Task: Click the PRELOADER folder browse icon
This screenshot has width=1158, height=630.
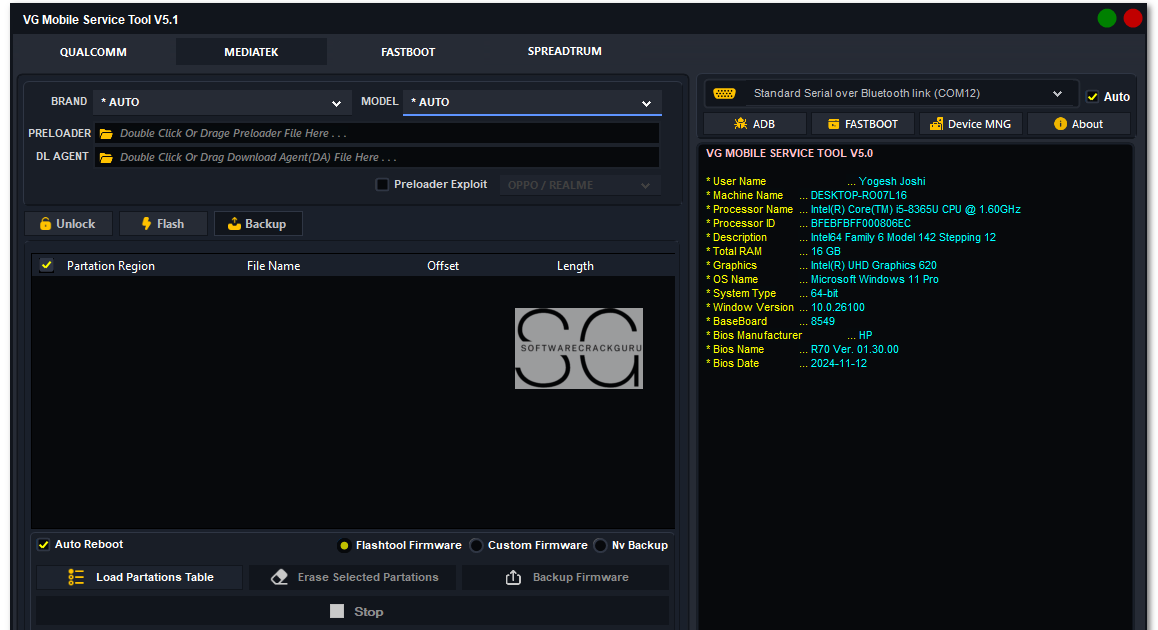Action: 106,134
